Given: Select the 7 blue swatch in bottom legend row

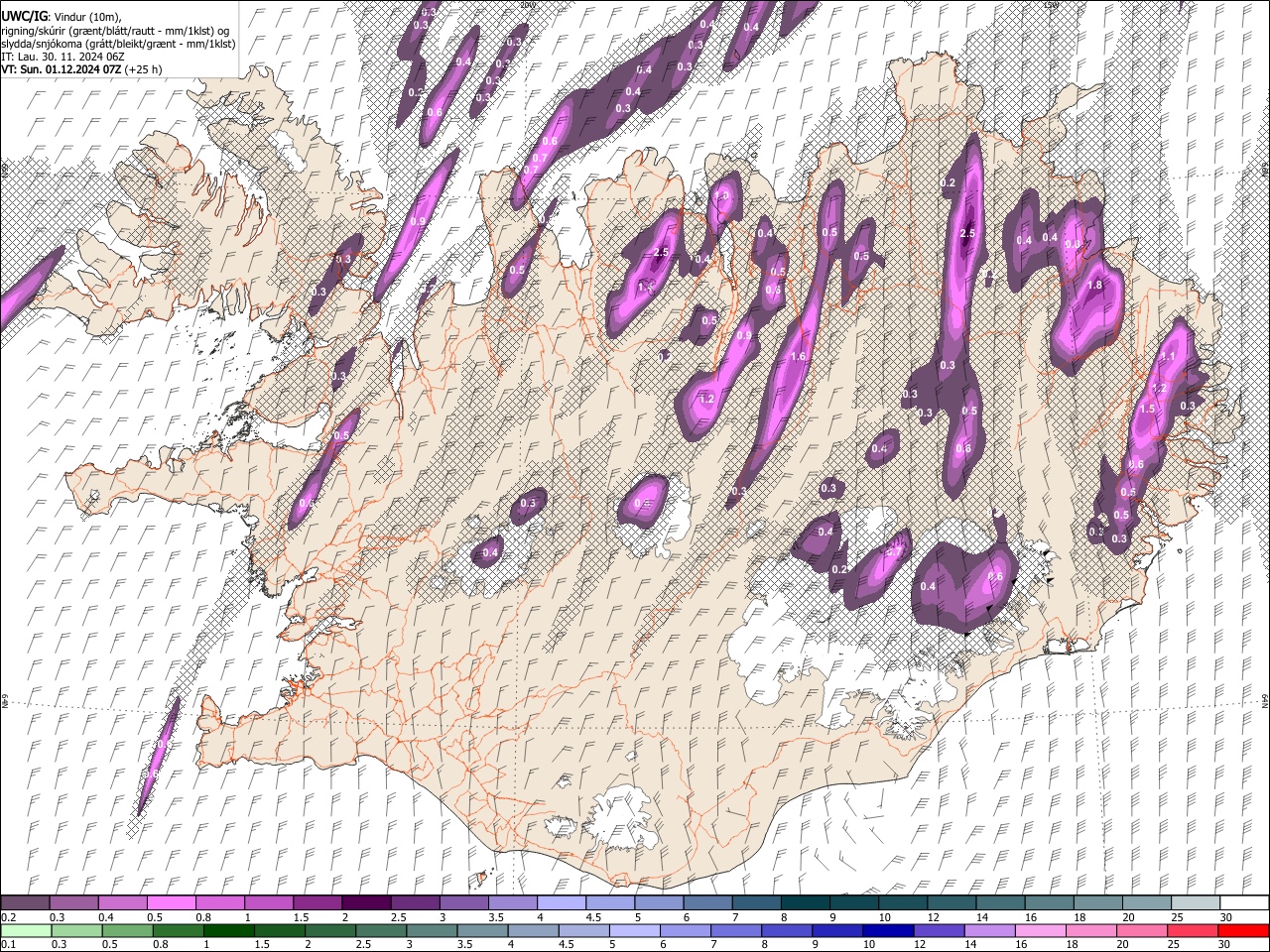Looking at the screenshot, I should click(x=735, y=931).
